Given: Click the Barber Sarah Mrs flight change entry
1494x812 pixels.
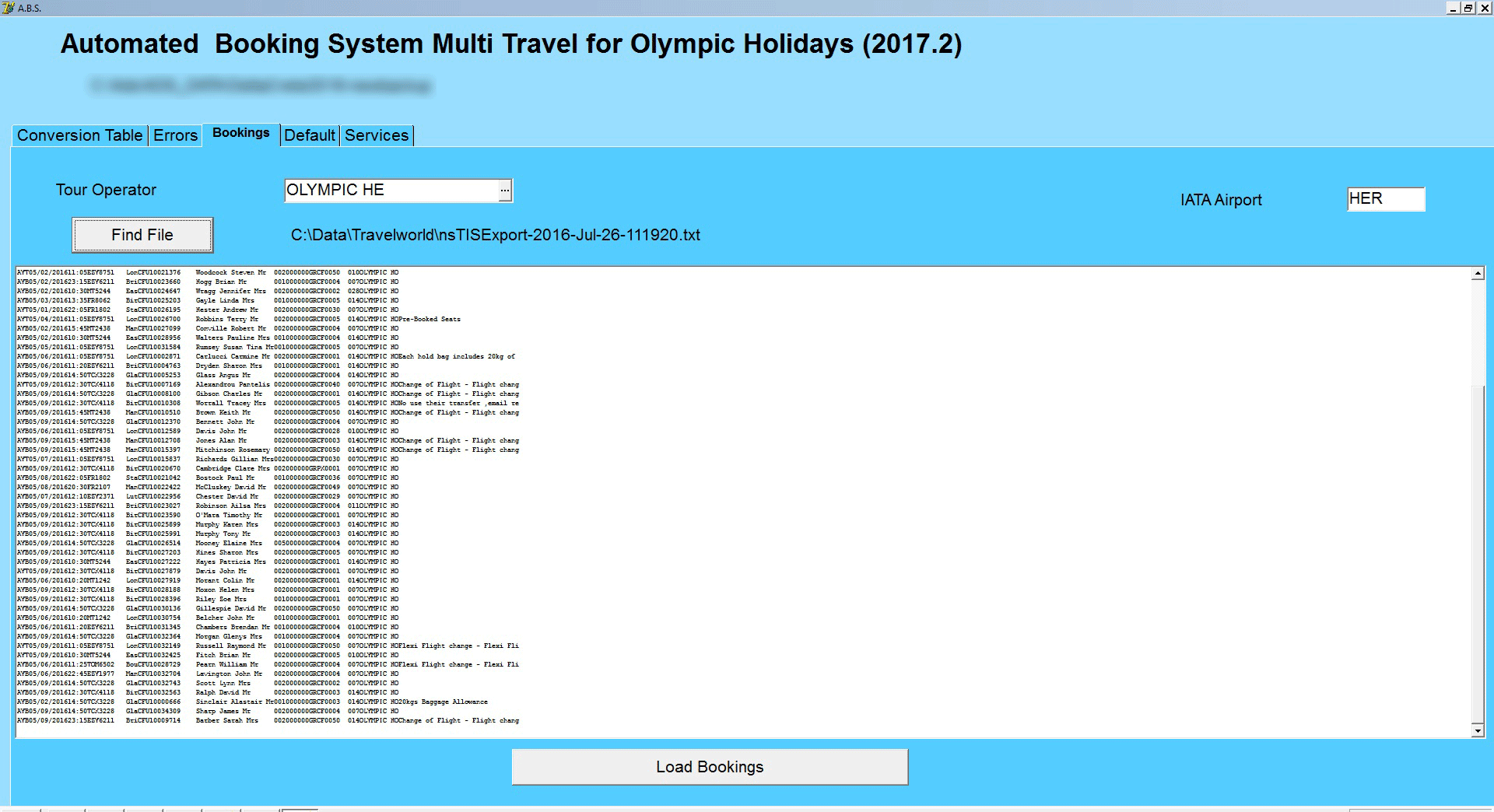Looking at the screenshot, I should [233, 720].
